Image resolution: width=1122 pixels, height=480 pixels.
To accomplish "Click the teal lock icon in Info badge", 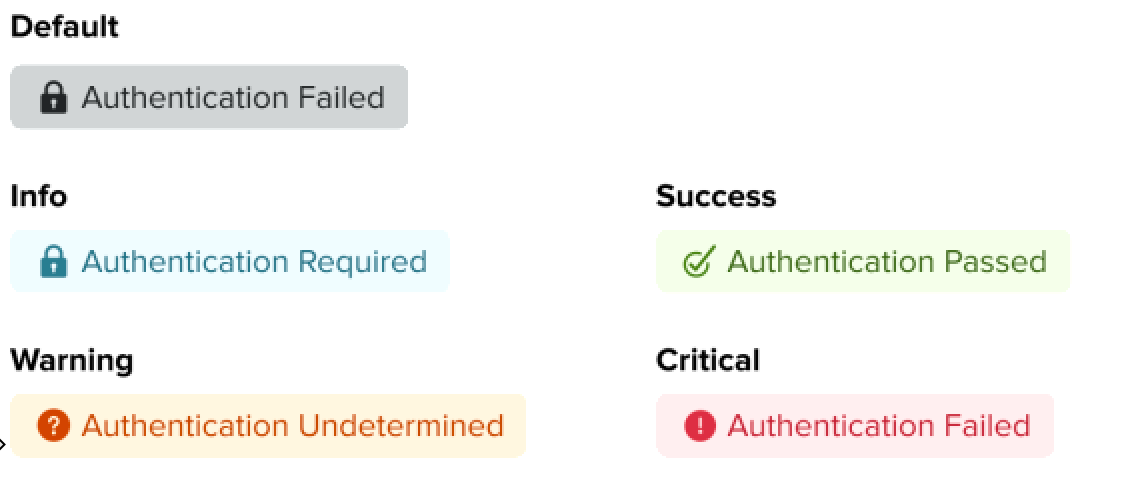I will coord(53,262).
